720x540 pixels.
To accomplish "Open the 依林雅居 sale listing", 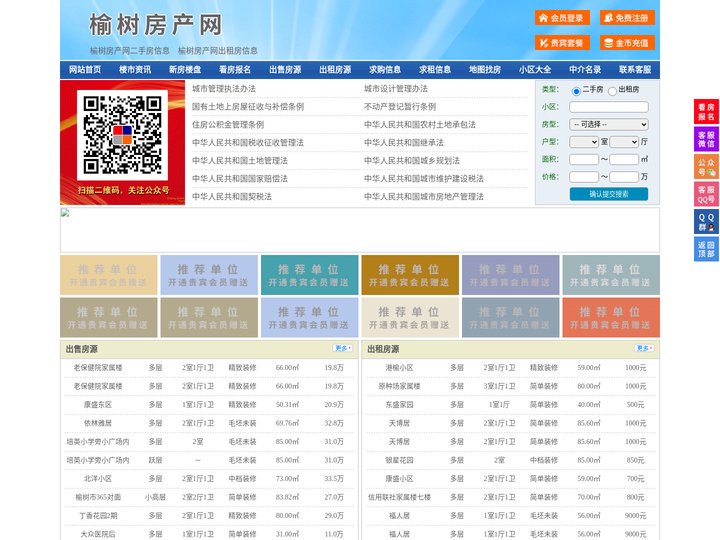I will (x=98, y=423).
